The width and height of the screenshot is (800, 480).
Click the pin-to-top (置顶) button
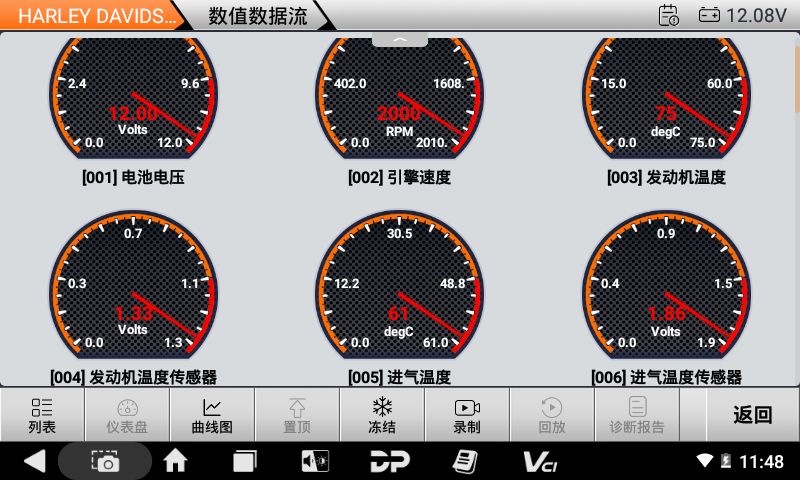click(297, 415)
